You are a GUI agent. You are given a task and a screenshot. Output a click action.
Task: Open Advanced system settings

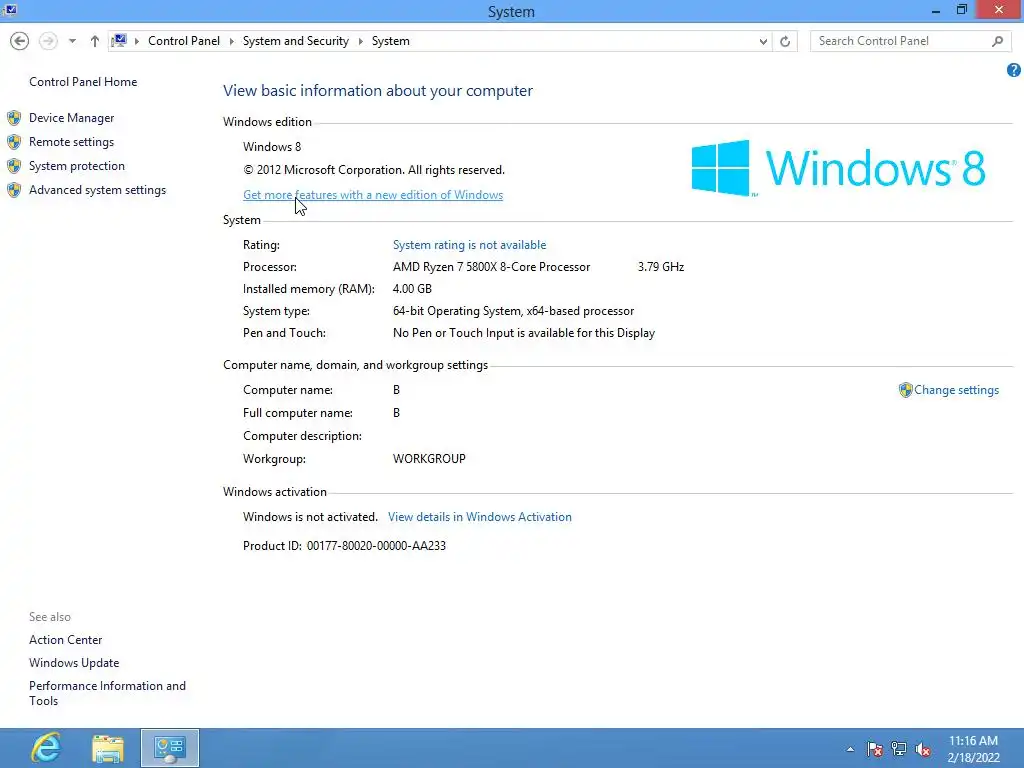tap(97, 190)
